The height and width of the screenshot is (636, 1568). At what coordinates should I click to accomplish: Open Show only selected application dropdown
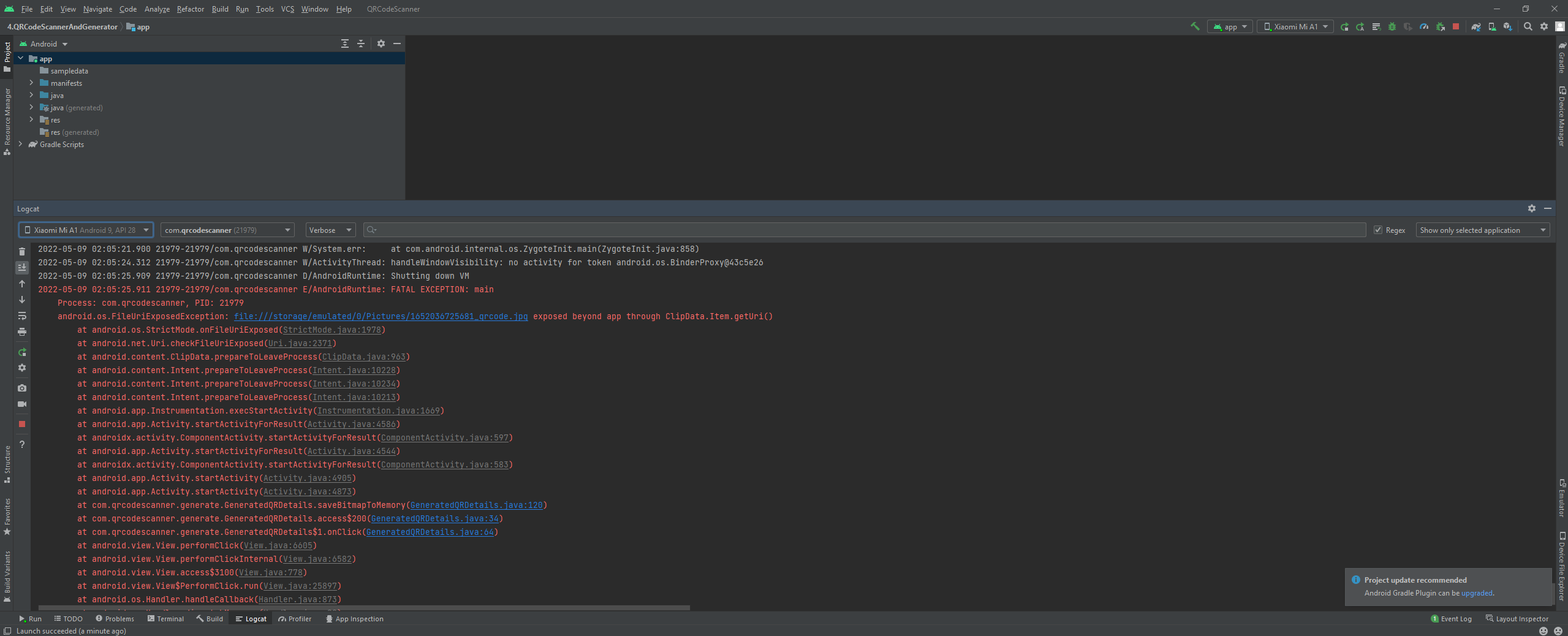(x=1482, y=230)
